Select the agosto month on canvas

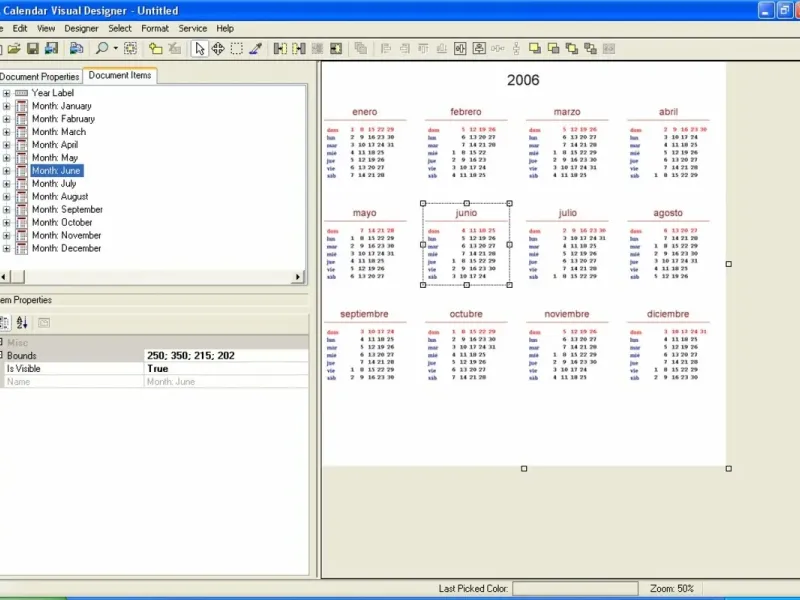(668, 244)
